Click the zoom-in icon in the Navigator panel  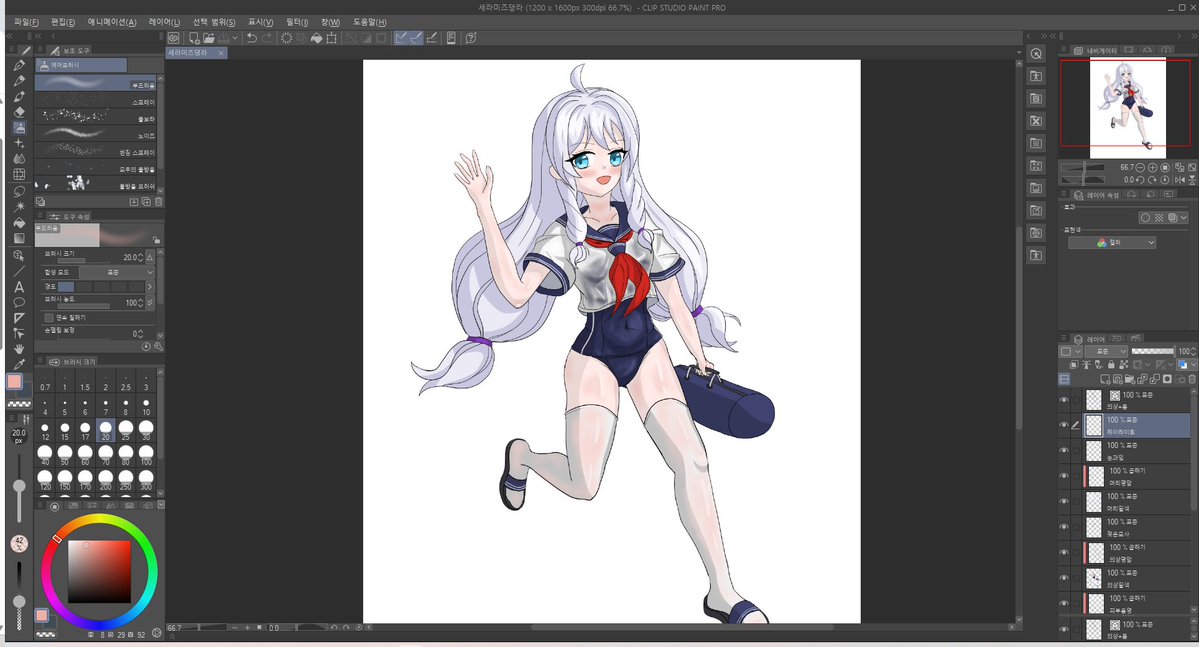point(1152,167)
